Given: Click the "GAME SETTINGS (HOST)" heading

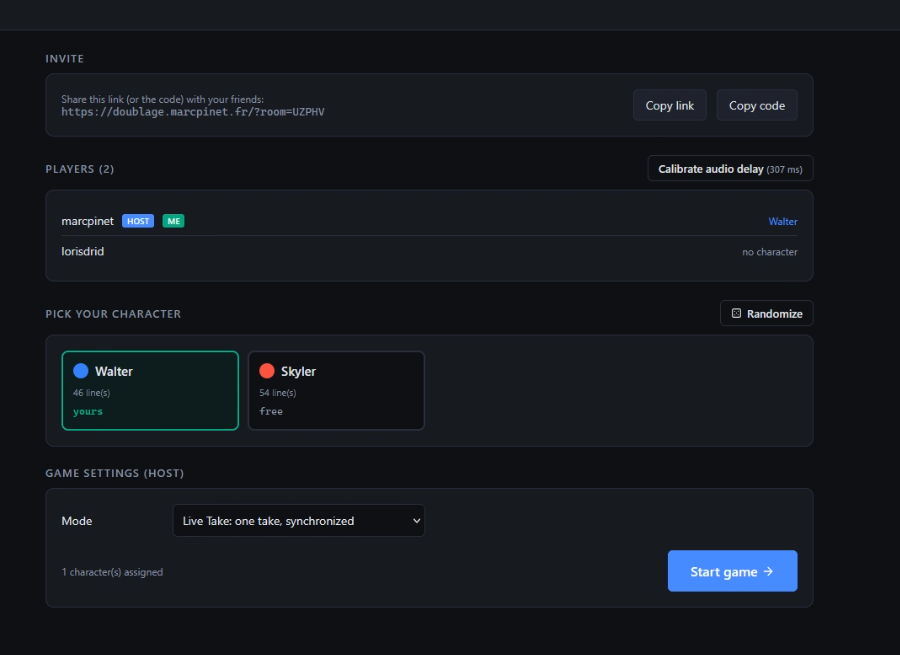Looking at the screenshot, I should (115, 473).
